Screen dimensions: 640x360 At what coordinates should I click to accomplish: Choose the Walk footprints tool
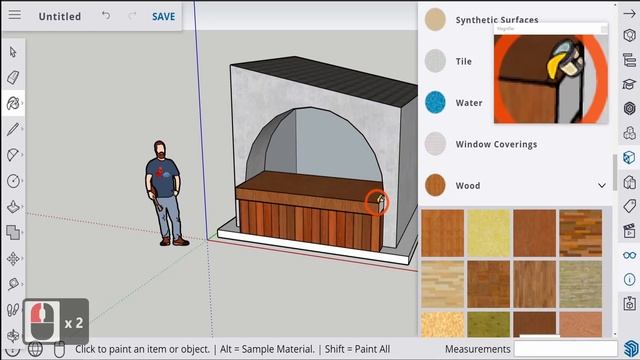point(13,310)
